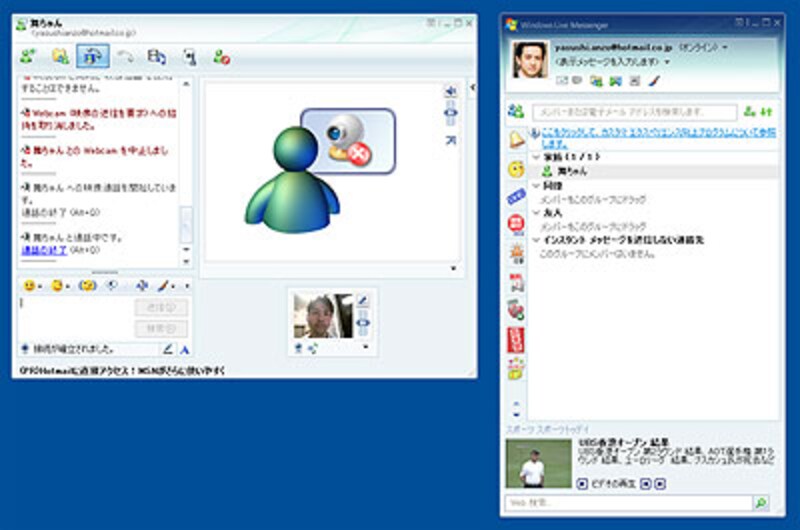Click the expand video arrow icon below the speaker slider
The width and height of the screenshot is (800, 530).
point(451,140)
